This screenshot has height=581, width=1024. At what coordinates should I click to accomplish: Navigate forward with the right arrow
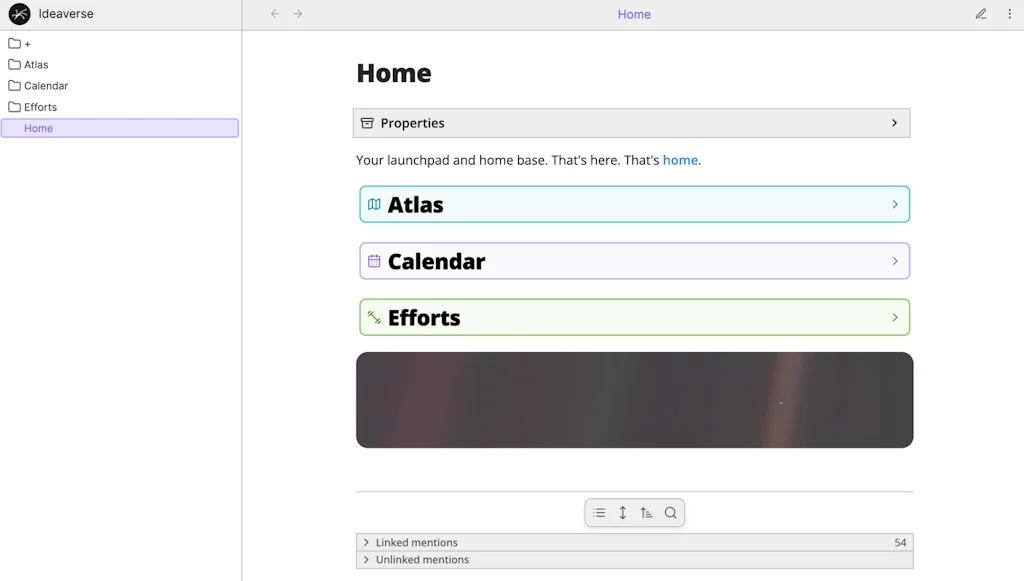(298, 14)
